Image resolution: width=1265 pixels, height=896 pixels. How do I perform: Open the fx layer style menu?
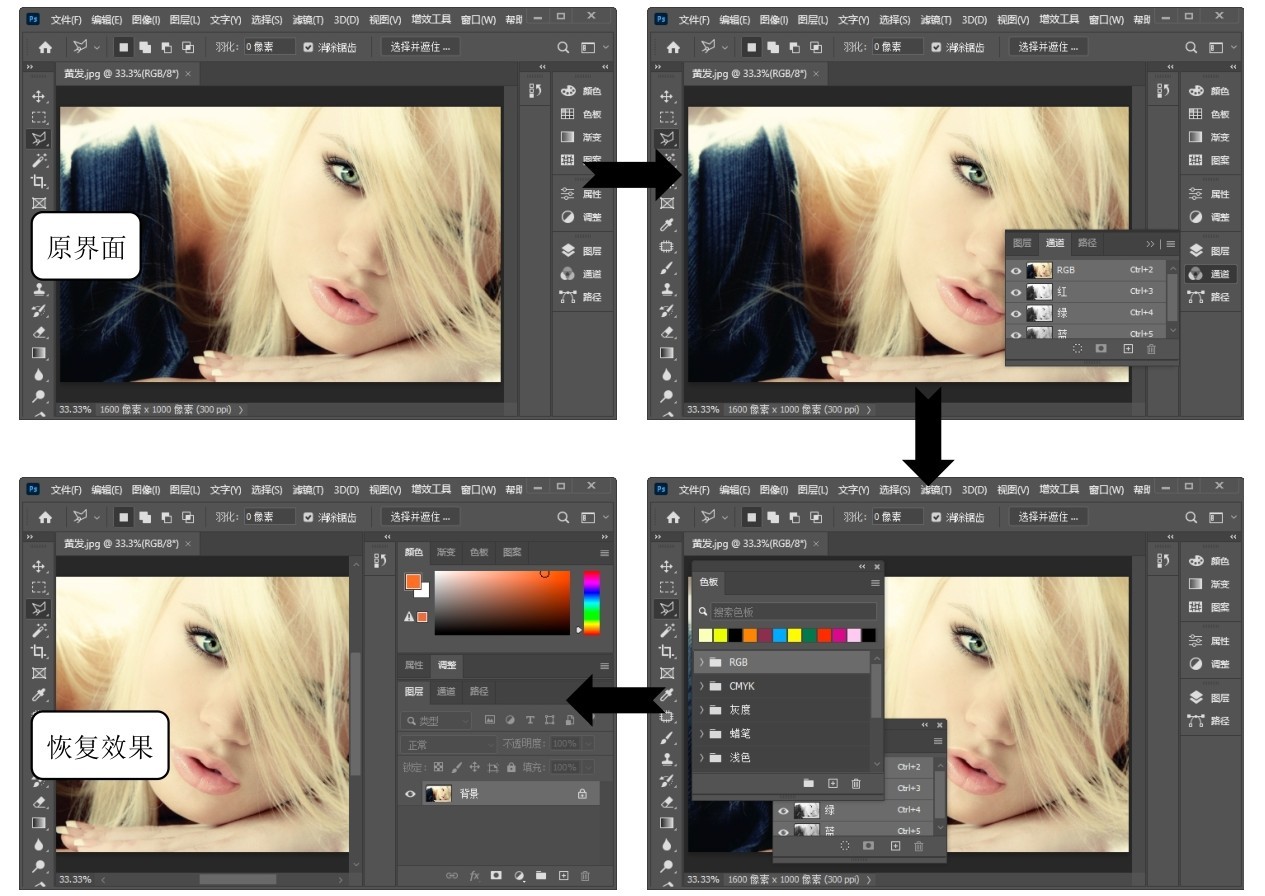point(474,876)
